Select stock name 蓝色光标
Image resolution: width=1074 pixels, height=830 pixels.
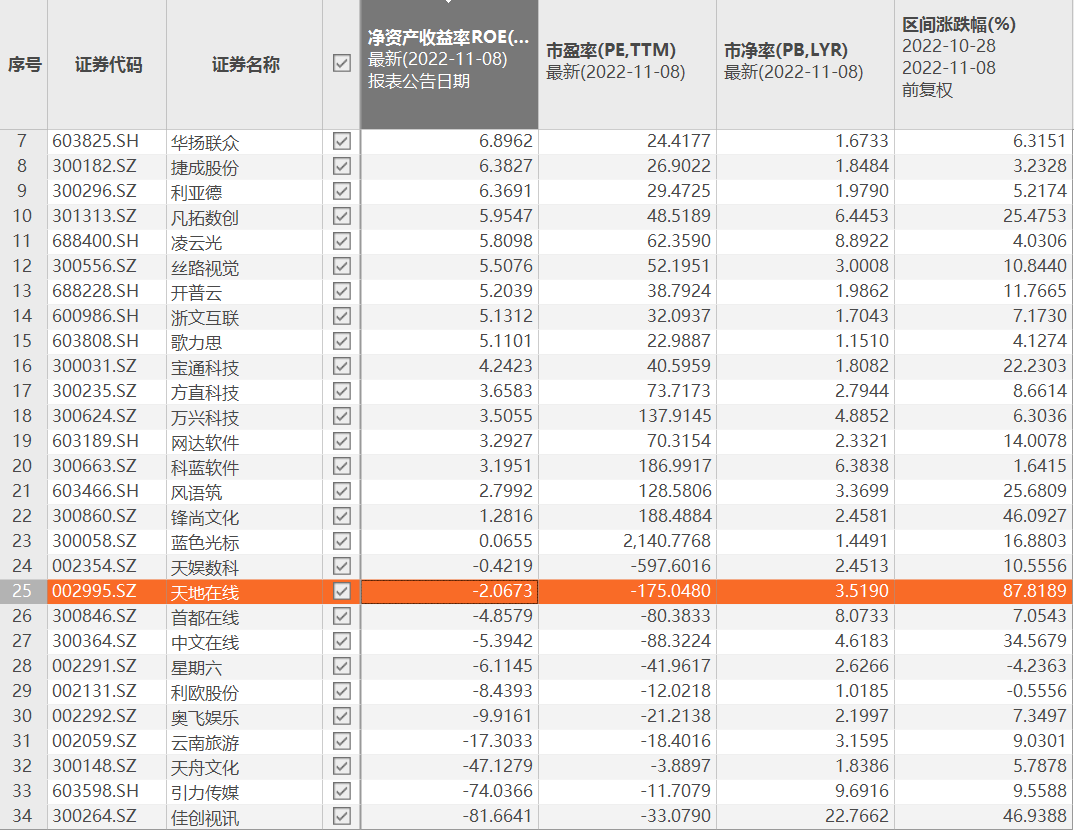205,542
